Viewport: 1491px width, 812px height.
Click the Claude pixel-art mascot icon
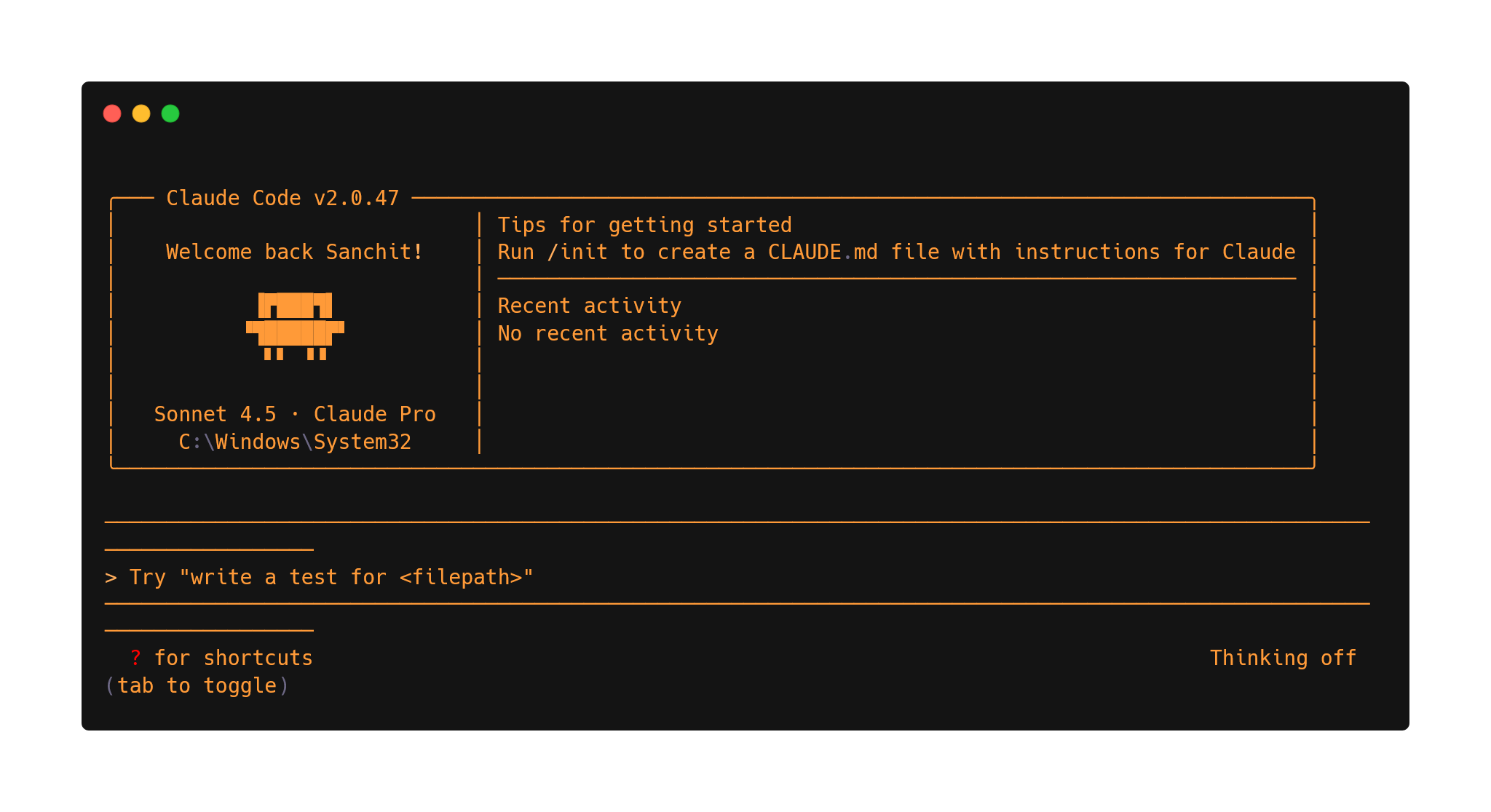coord(295,326)
